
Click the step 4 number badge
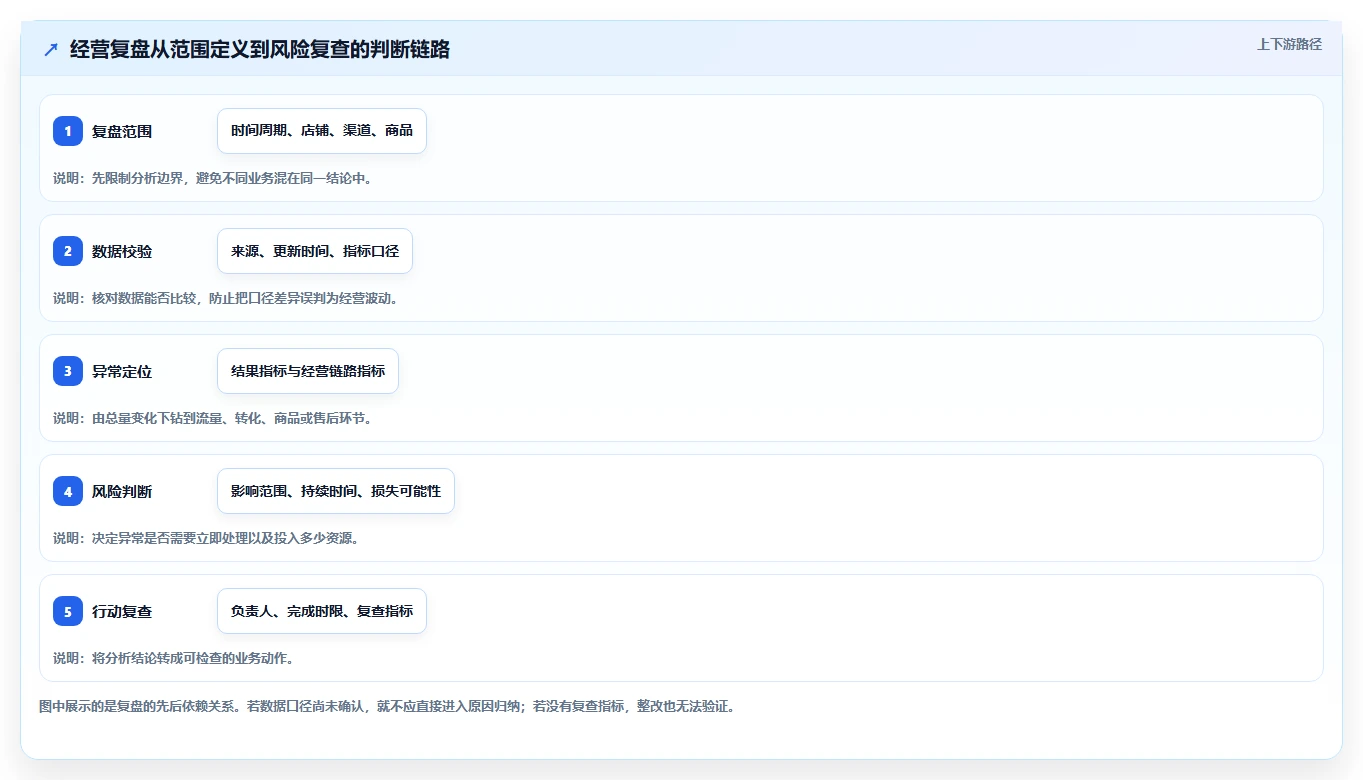[x=68, y=491]
